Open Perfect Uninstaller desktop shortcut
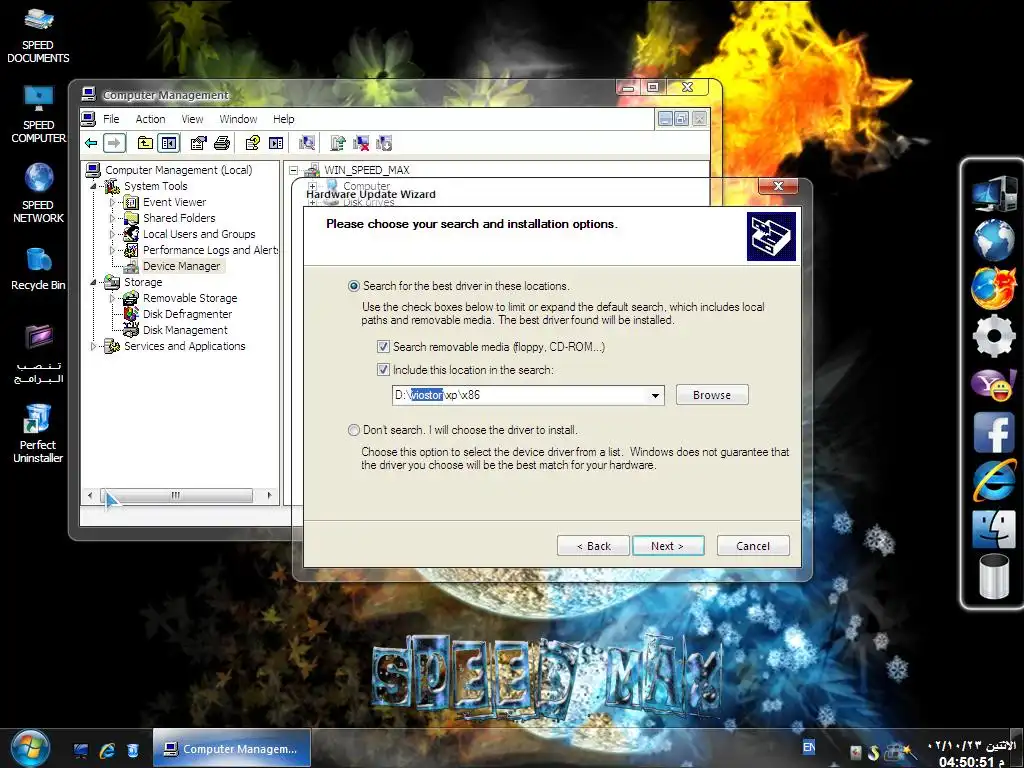The height and width of the screenshot is (768, 1024). 38,433
